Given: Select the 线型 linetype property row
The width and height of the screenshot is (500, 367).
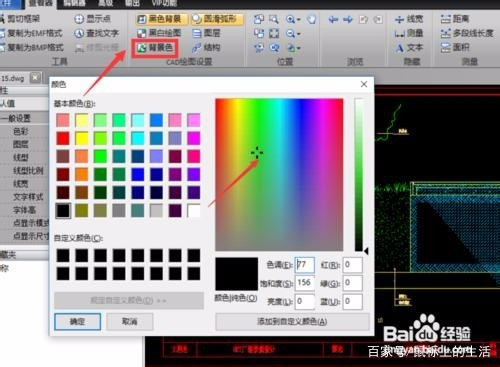Looking at the screenshot, I should pyautogui.click(x=24, y=157).
